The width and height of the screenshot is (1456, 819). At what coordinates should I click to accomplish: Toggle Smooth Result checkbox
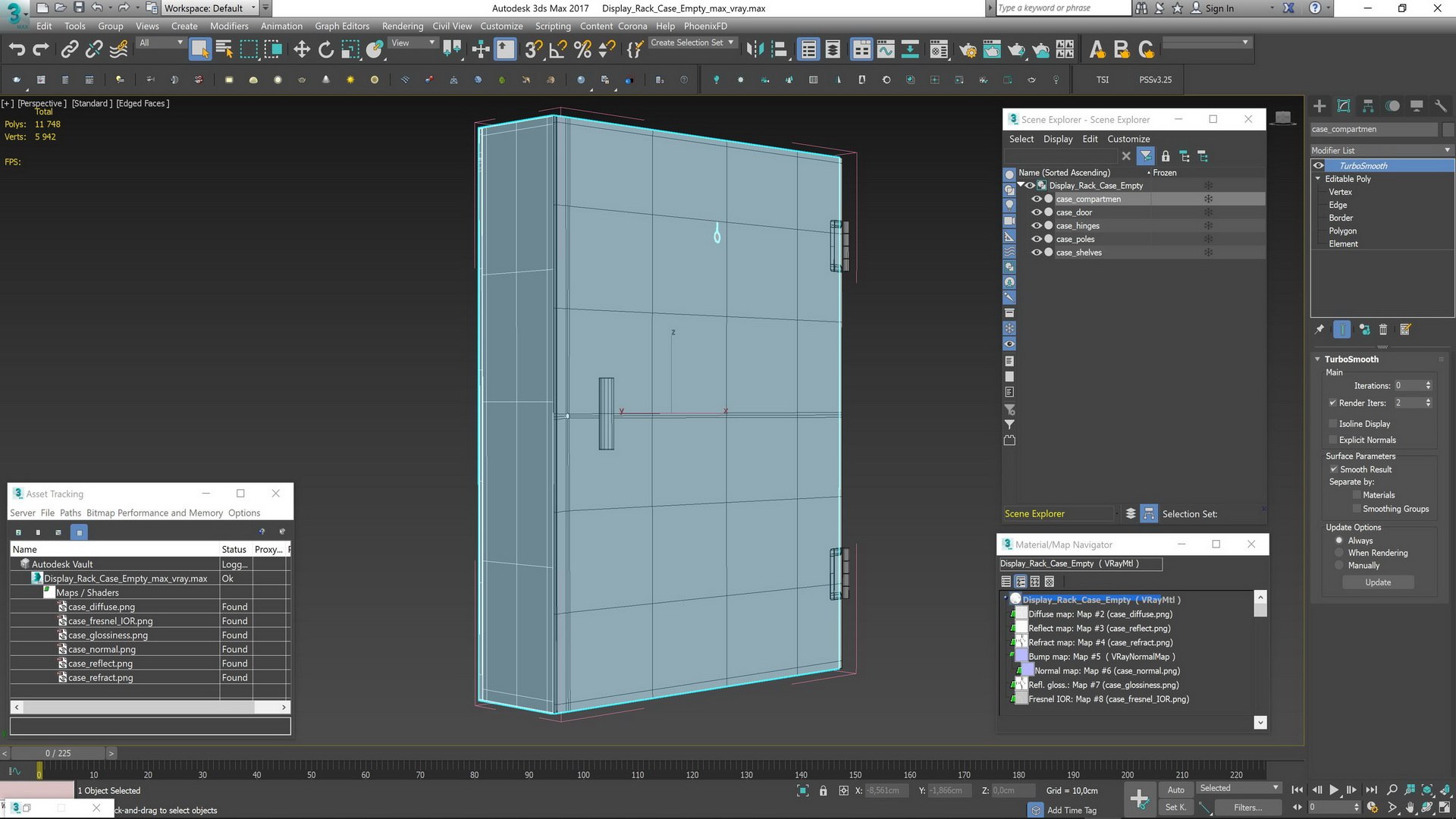[x=1333, y=469]
